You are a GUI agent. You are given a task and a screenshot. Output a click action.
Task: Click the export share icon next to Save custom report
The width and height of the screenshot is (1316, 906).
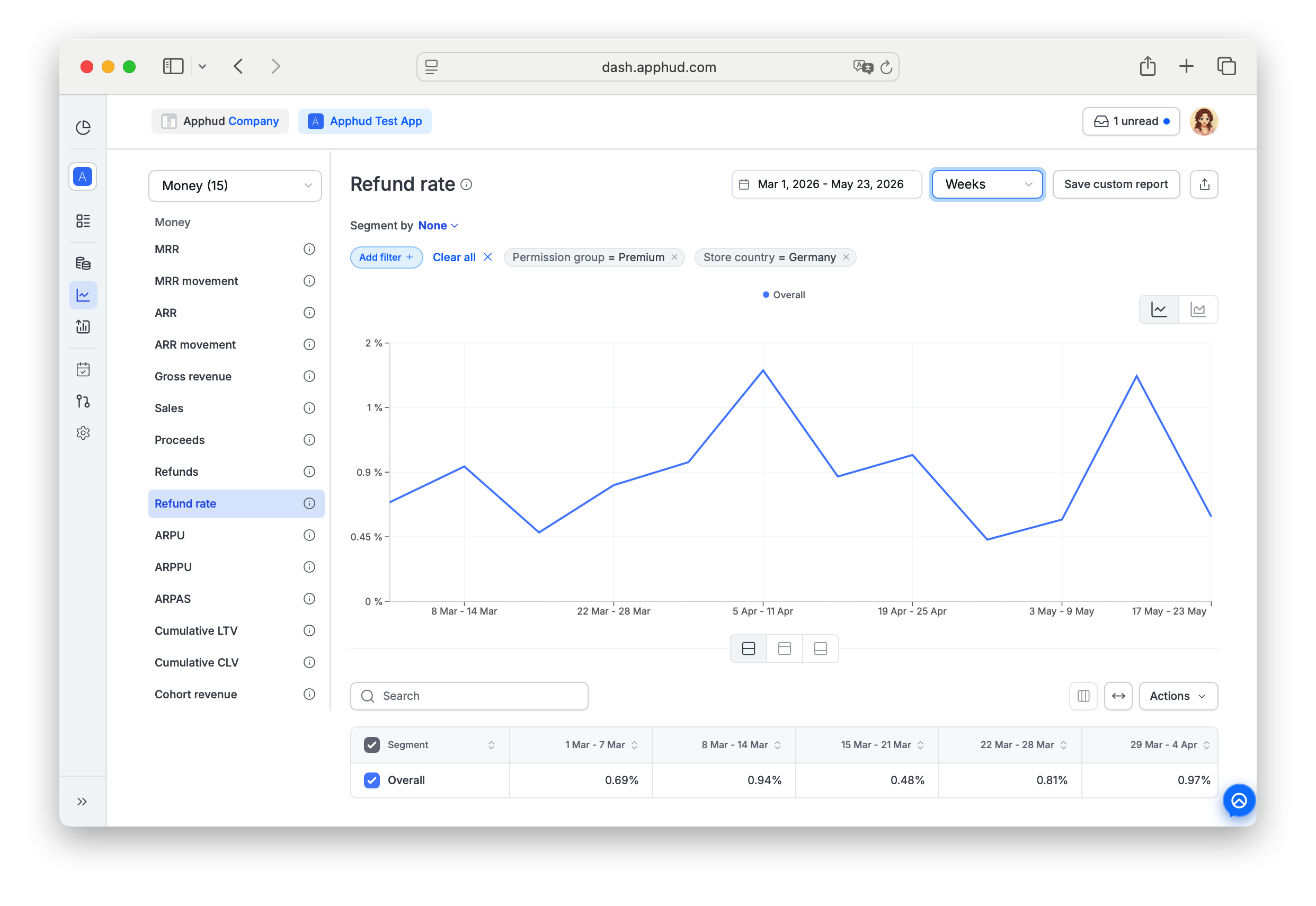pos(1204,184)
